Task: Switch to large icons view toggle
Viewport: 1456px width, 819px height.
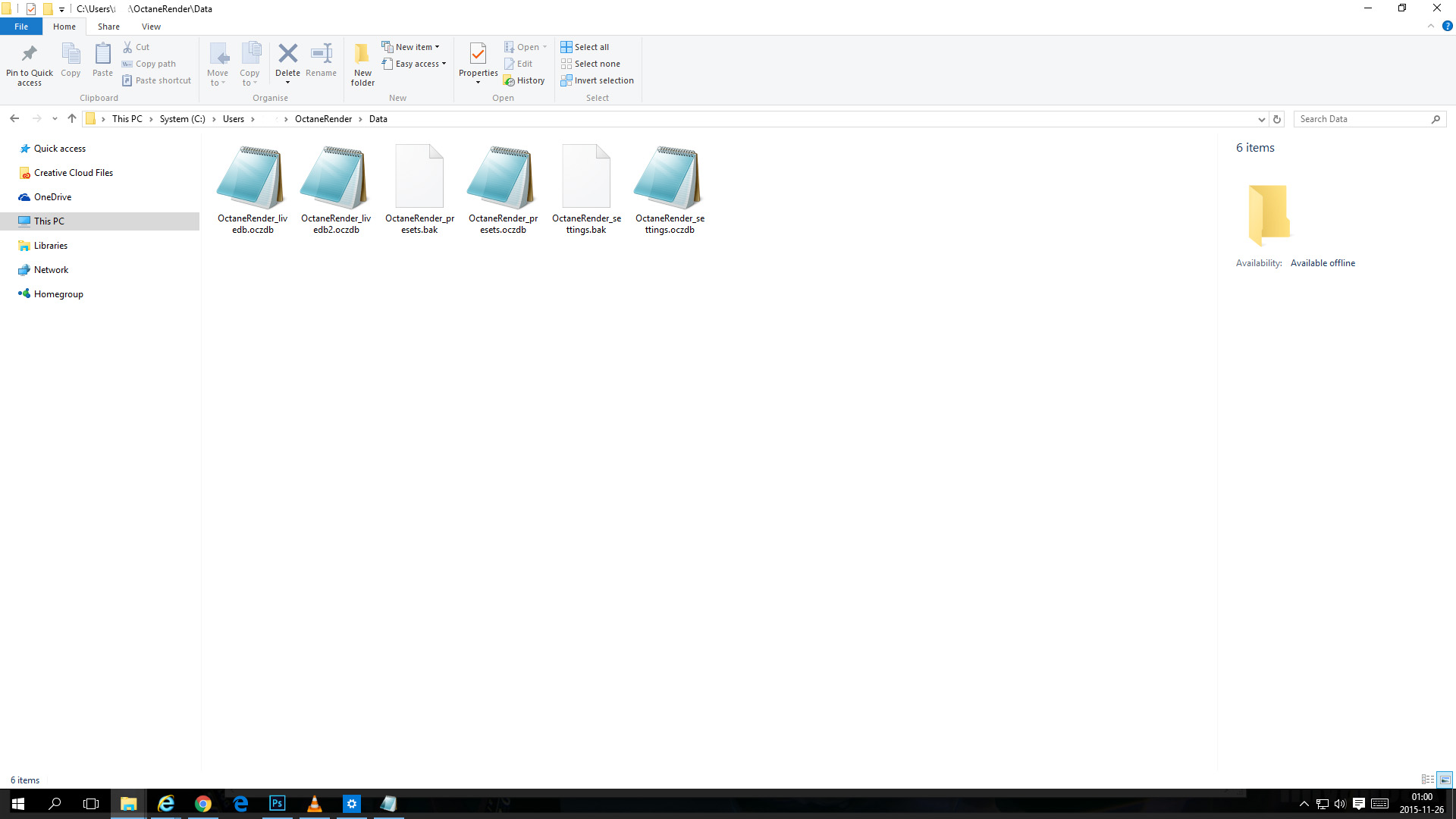Action: point(1445,780)
